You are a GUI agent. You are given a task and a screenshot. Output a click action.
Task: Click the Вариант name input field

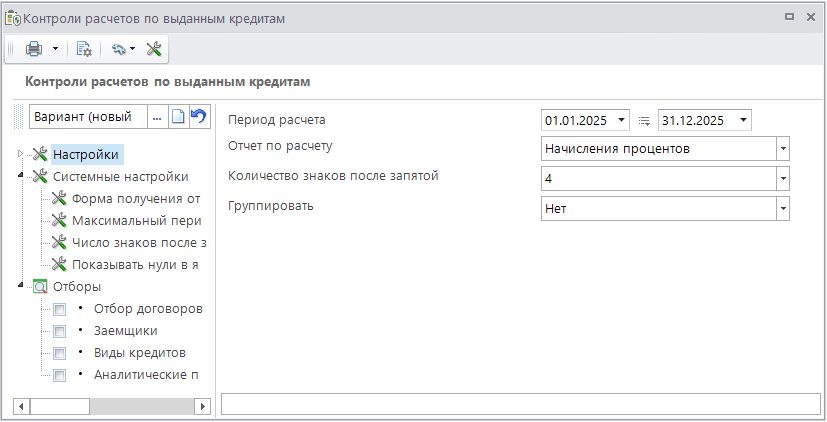point(88,117)
